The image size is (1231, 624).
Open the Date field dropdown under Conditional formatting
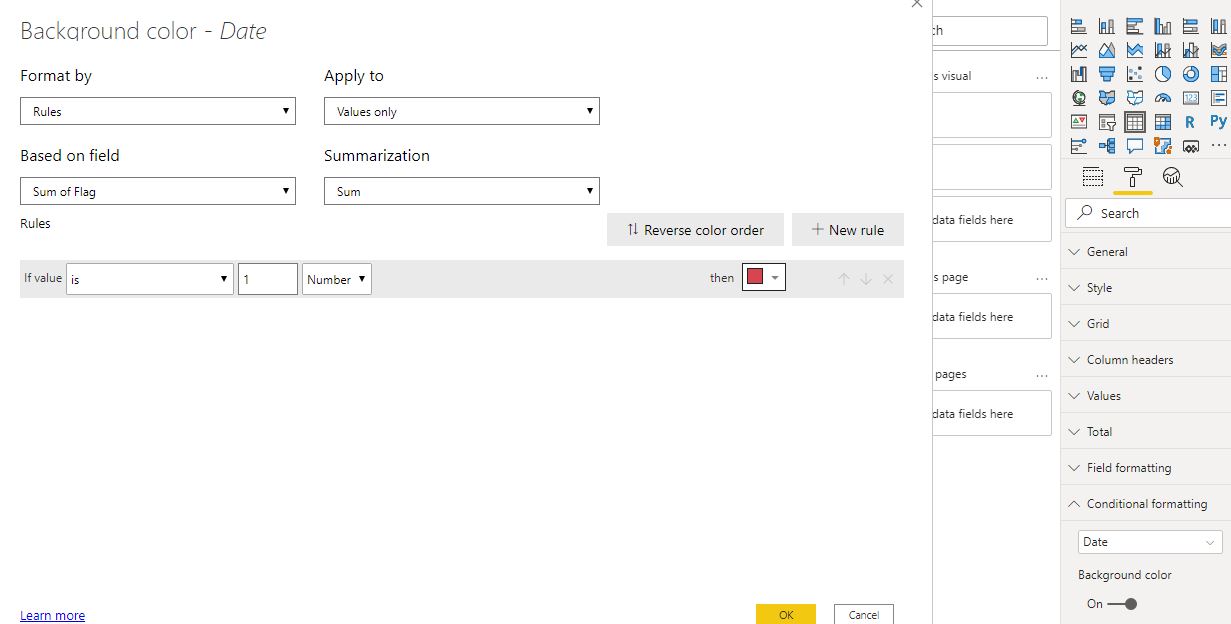pos(1150,541)
